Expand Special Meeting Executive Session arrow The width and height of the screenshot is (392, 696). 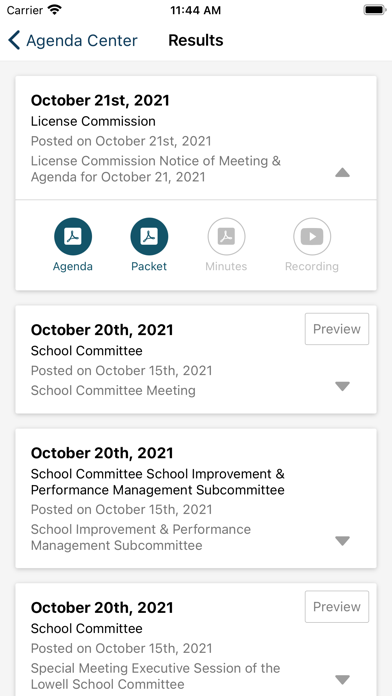click(x=342, y=680)
